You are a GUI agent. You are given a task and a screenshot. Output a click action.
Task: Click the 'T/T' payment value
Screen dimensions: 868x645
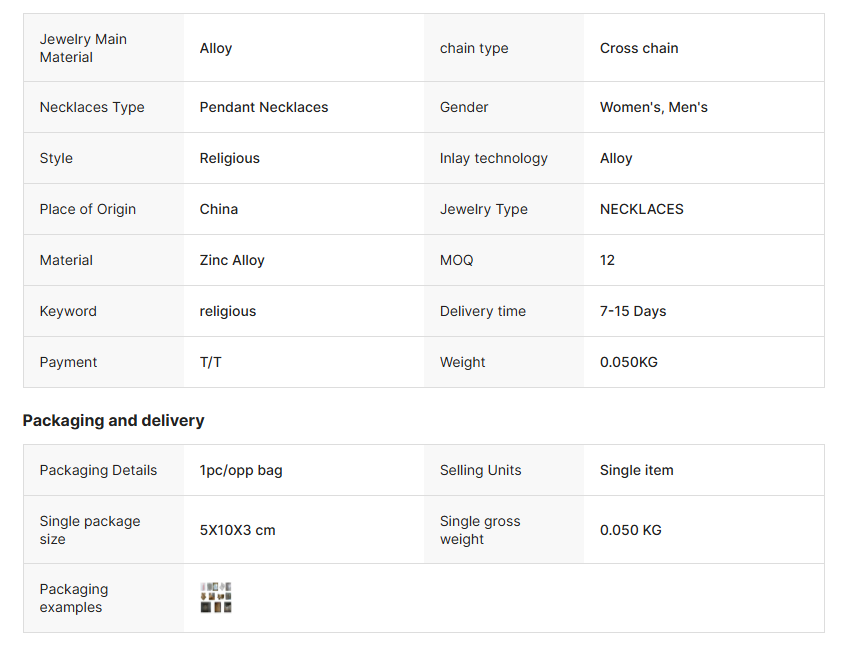211,362
